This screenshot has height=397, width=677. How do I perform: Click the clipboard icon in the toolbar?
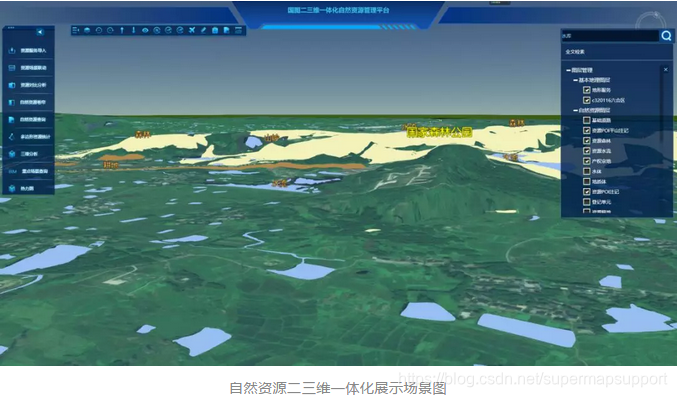pos(215,30)
